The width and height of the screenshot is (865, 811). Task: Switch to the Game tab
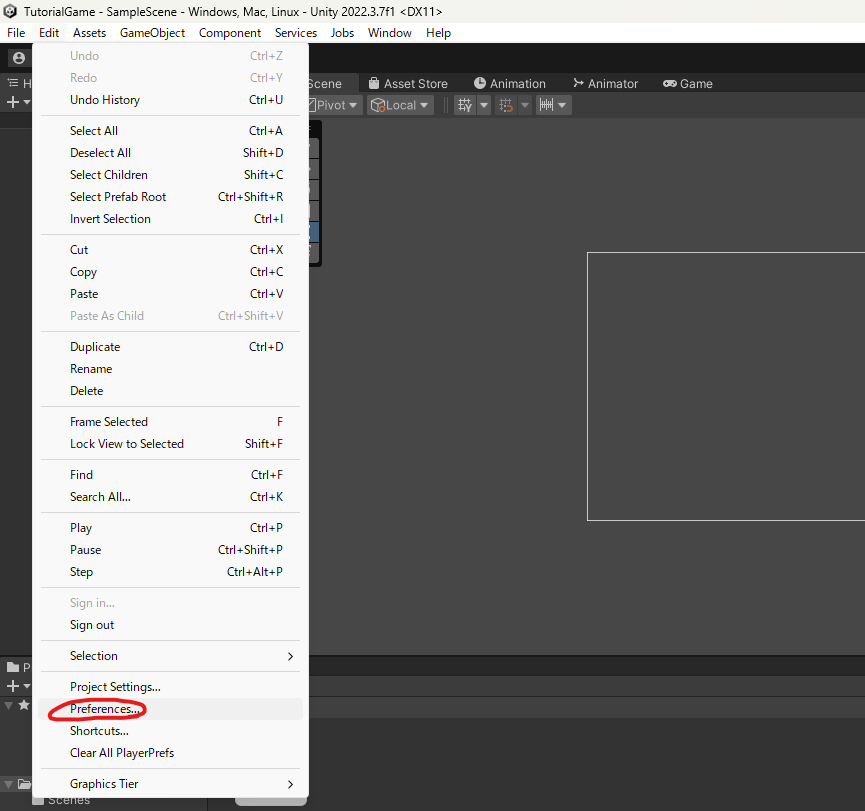click(x=688, y=83)
